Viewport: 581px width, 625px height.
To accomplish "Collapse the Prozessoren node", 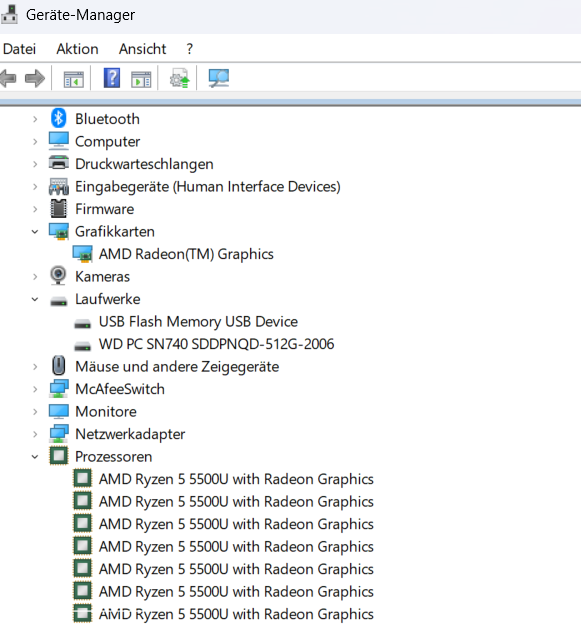I will [x=35, y=457].
